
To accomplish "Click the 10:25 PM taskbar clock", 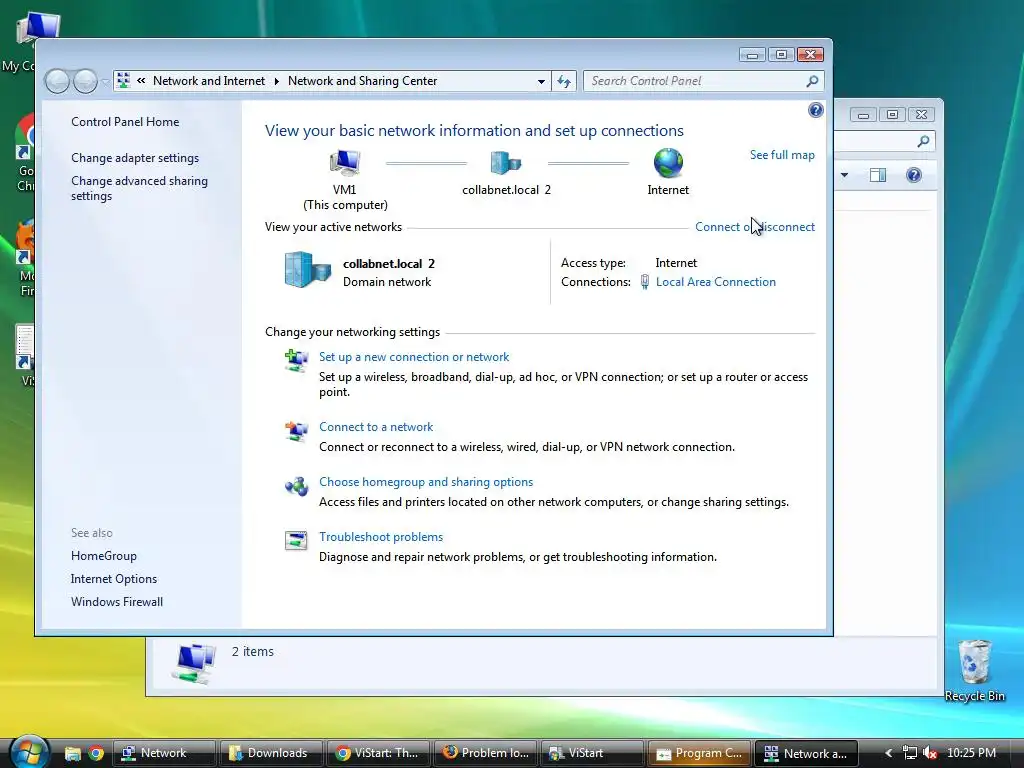I will click(x=971, y=753).
